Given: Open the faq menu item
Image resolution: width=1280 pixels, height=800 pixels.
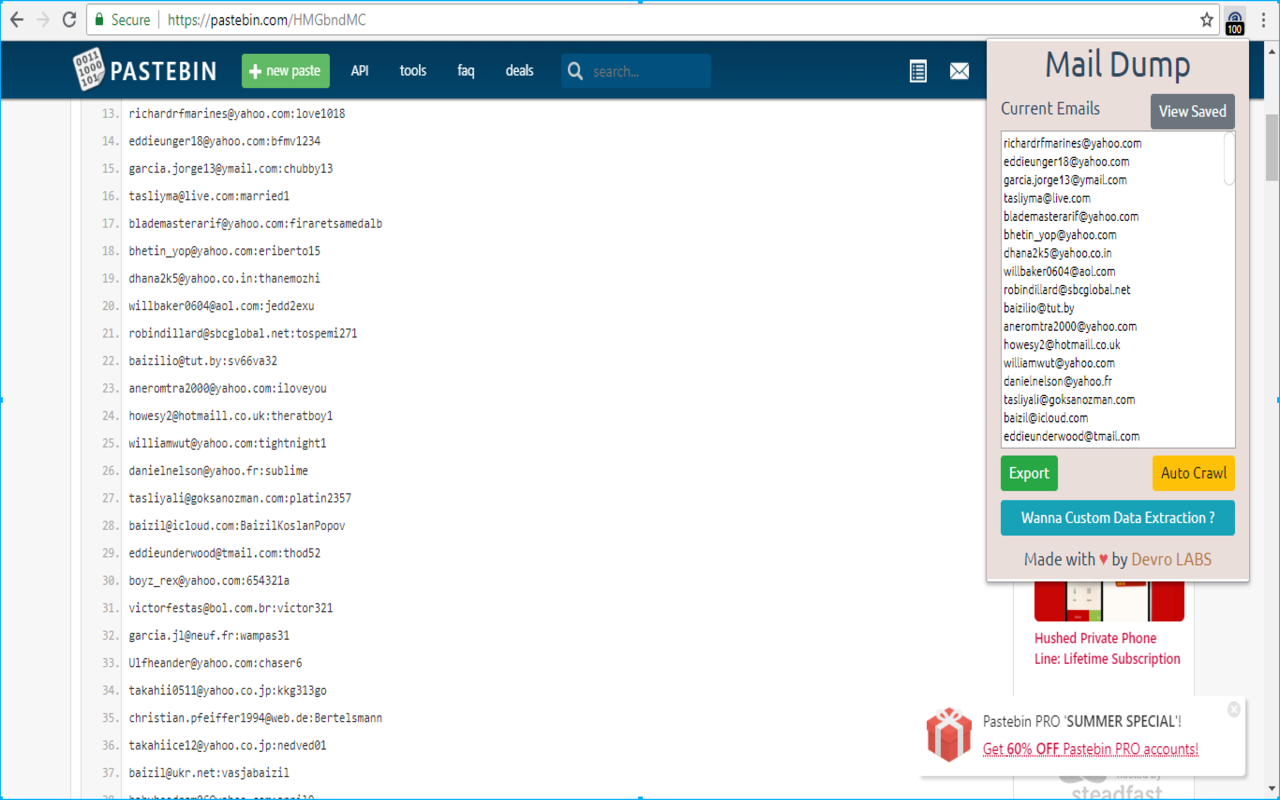Looking at the screenshot, I should [x=466, y=71].
